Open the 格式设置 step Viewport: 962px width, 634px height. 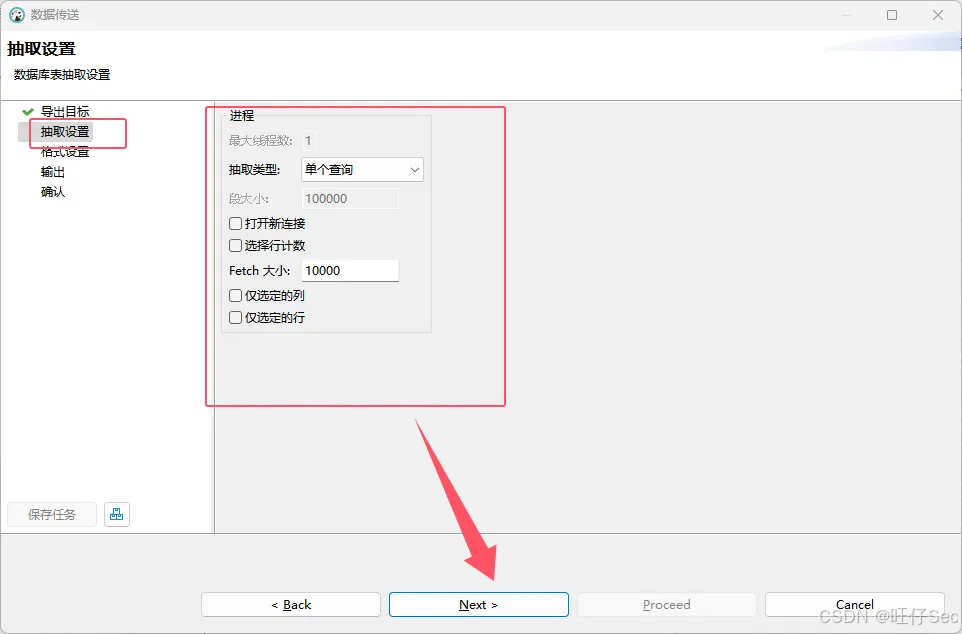click(65, 152)
